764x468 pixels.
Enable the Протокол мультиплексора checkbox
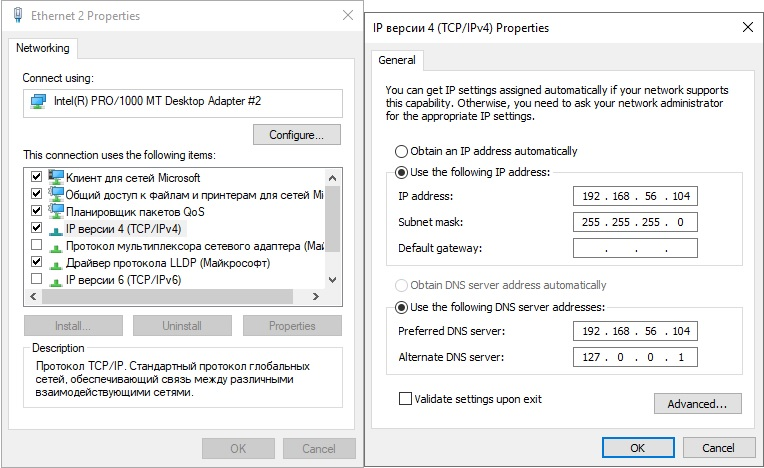point(37,245)
